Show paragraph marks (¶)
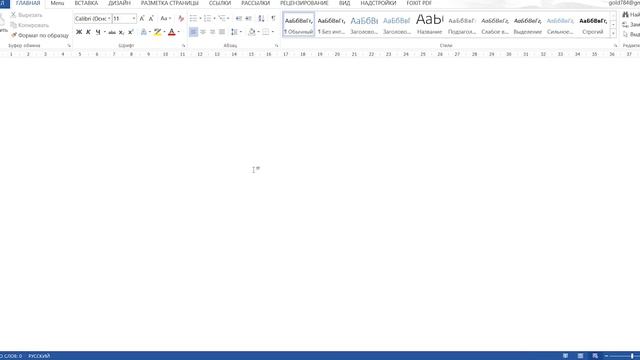640x360 pixels. [x=273, y=18]
